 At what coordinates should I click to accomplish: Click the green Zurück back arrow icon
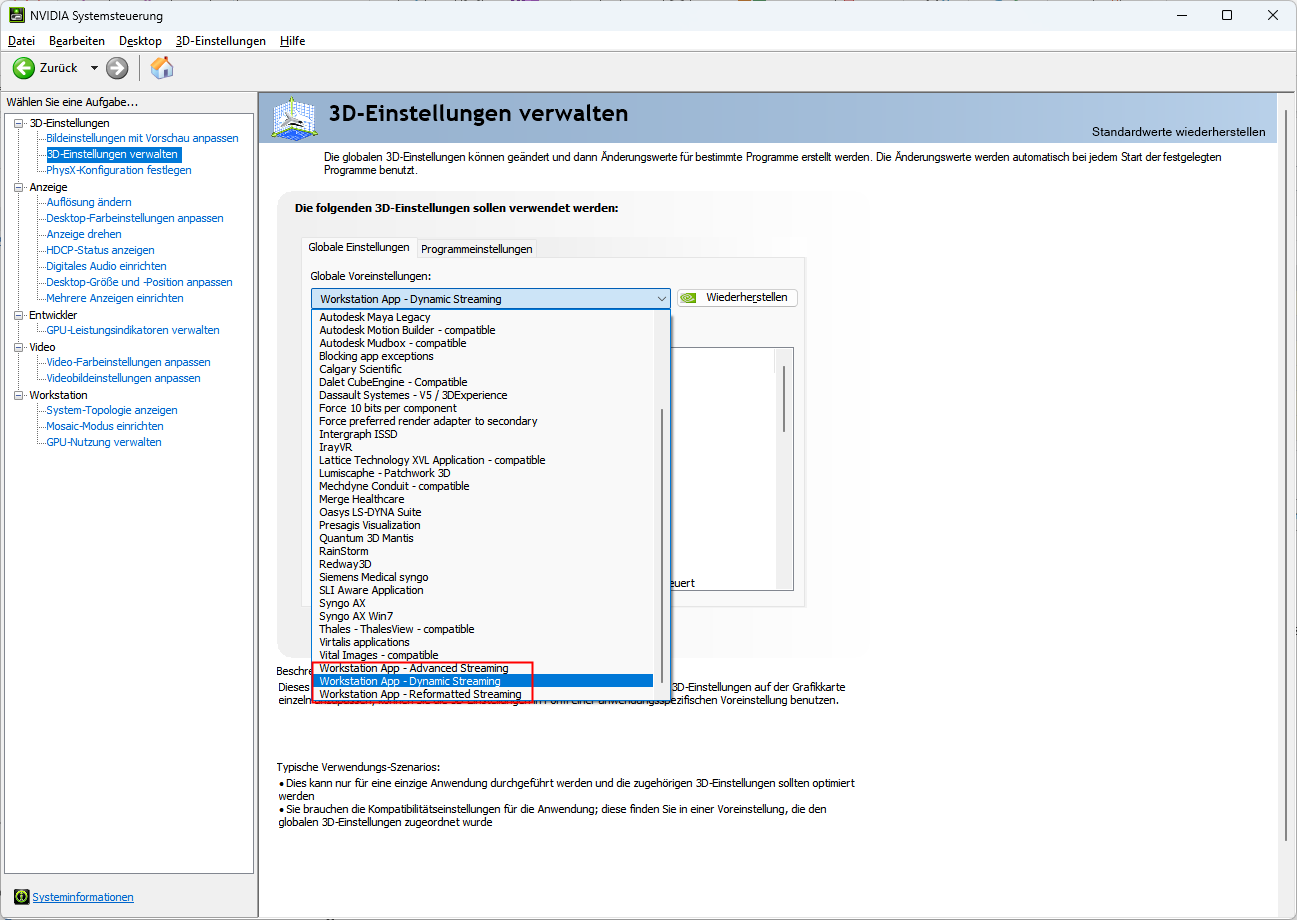click(x=23, y=68)
